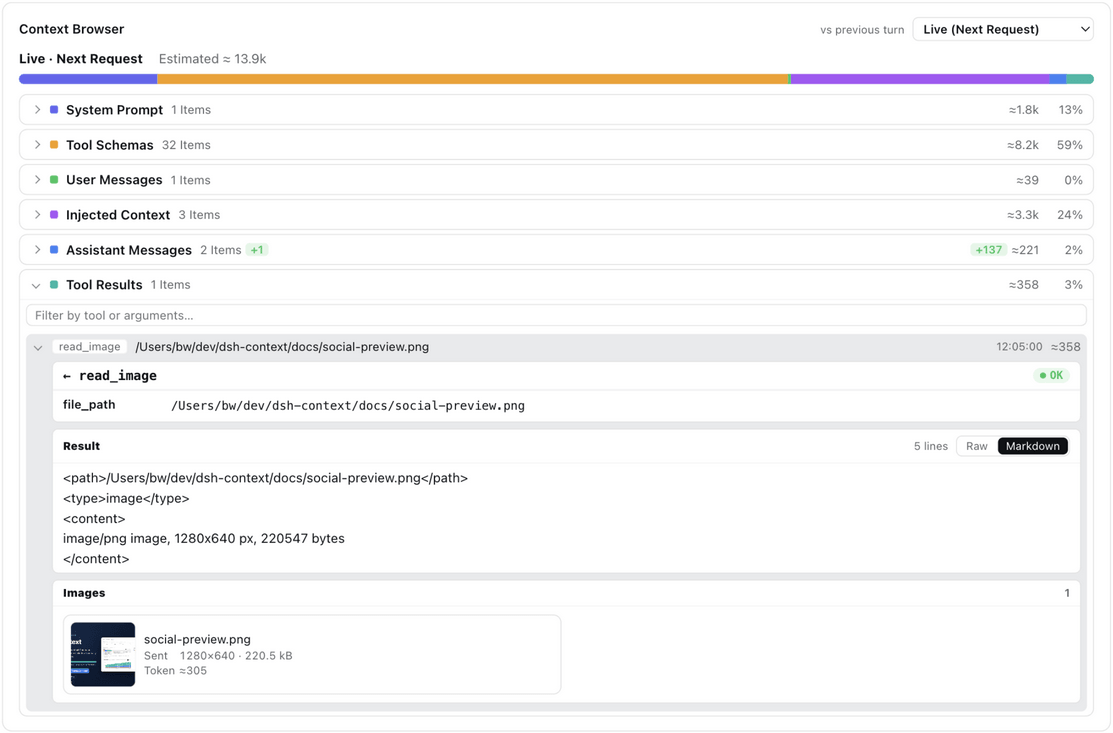The width and height of the screenshot is (1113, 733).
Task: Click the +137 token change badge
Action: pos(988,250)
